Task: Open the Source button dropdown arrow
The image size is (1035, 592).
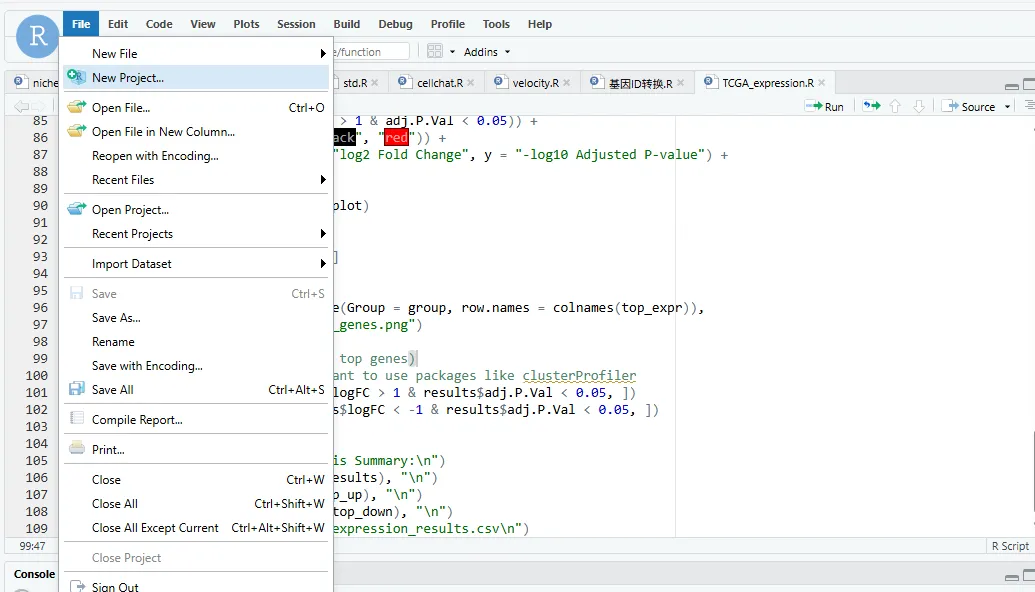Action: pos(1007,106)
